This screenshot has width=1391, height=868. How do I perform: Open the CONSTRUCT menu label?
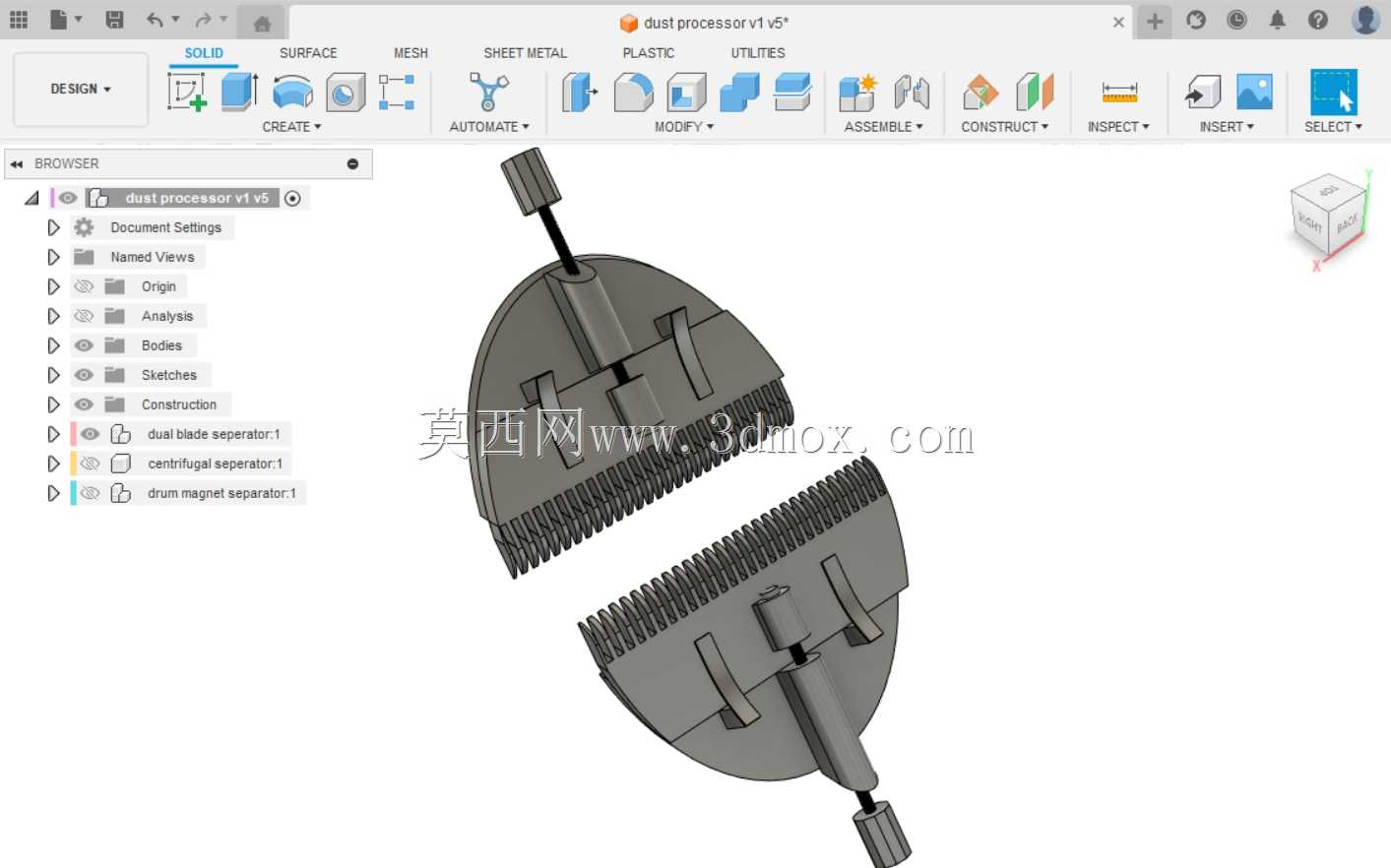click(1005, 127)
